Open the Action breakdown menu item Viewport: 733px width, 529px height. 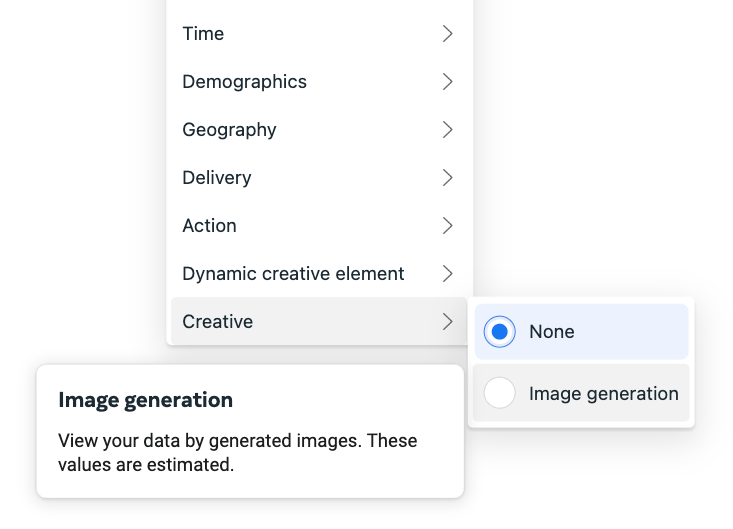click(319, 226)
